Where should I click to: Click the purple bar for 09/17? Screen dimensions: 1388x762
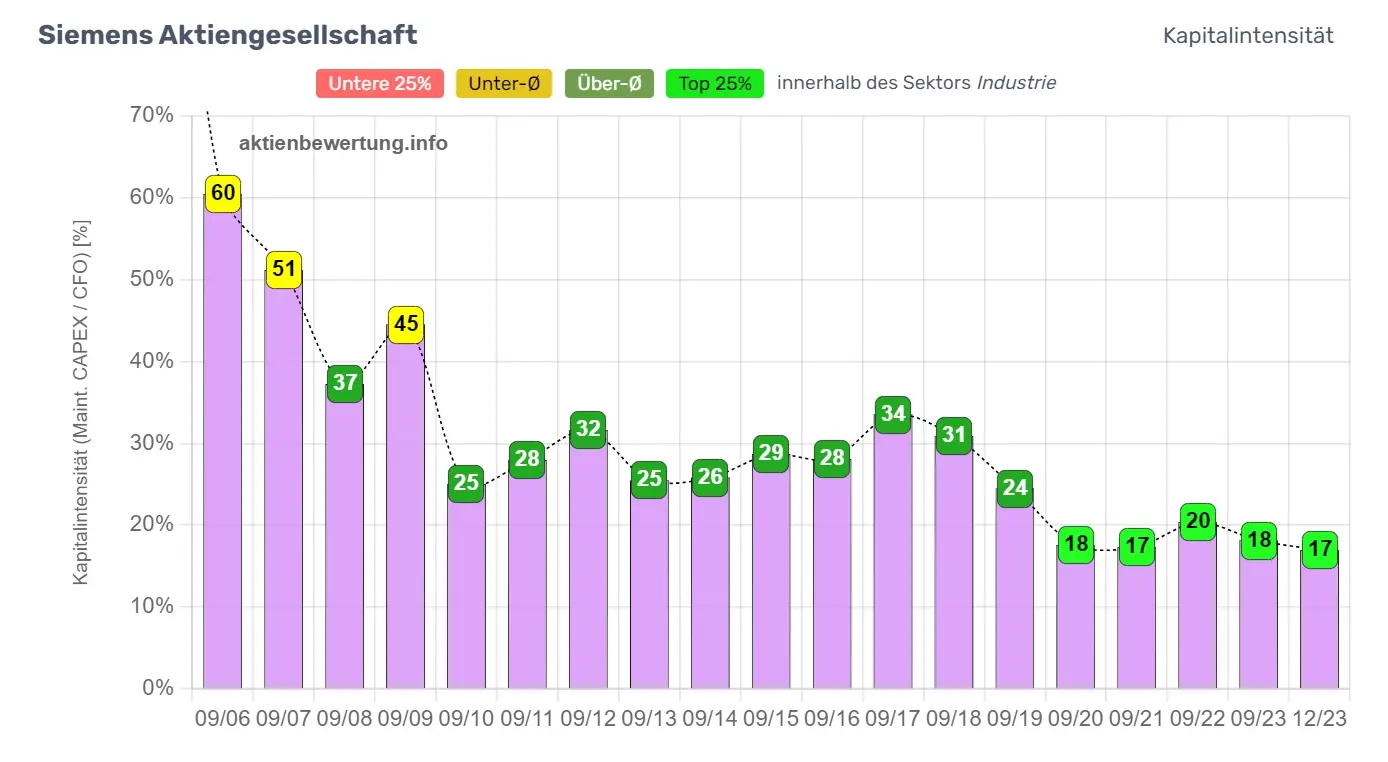pyautogui.click(x=893, y=551)
